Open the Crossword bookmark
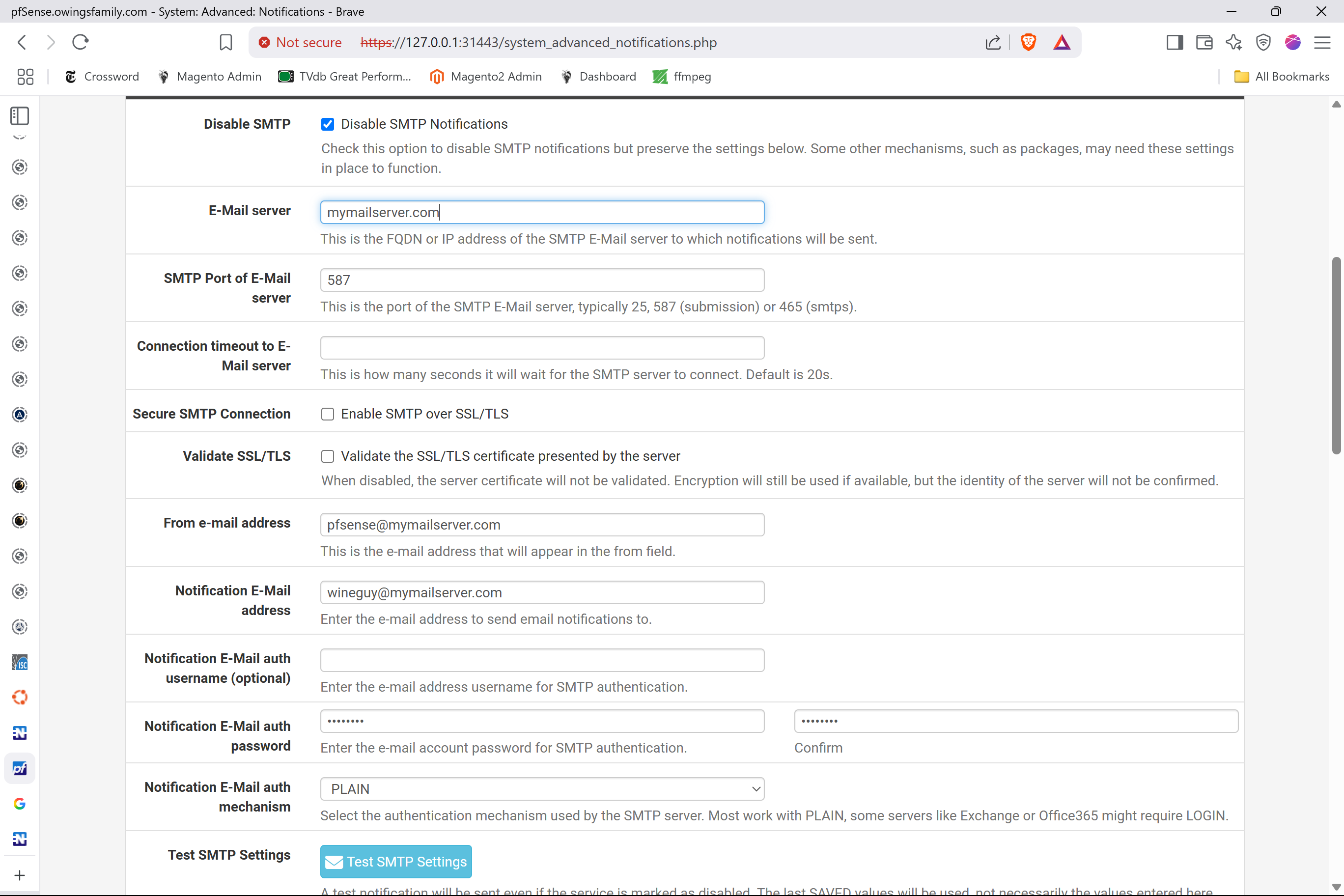Viewport: 1344px width, 896px height. [x=102, y=77]
